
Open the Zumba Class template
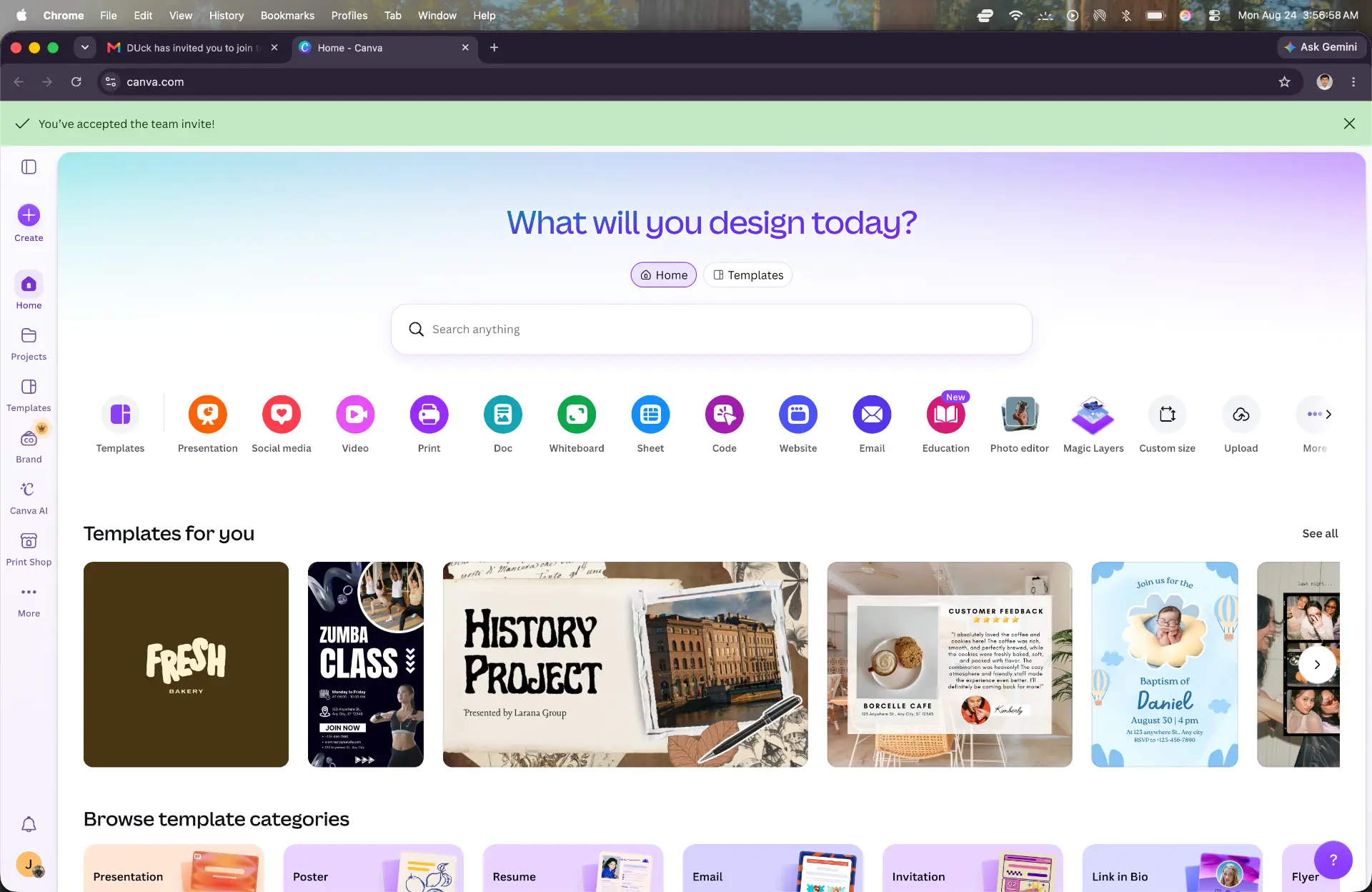pos(366,665)
